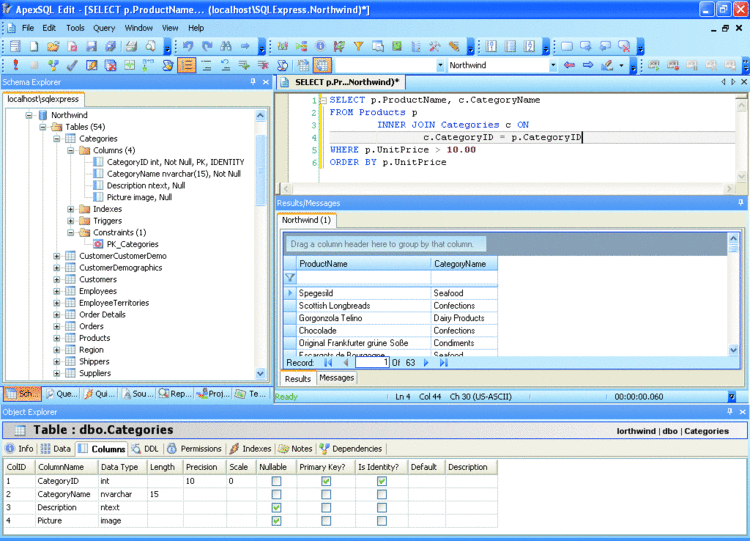
Task: Sort by CategoryName column header
Action: (x=464, y=264)
